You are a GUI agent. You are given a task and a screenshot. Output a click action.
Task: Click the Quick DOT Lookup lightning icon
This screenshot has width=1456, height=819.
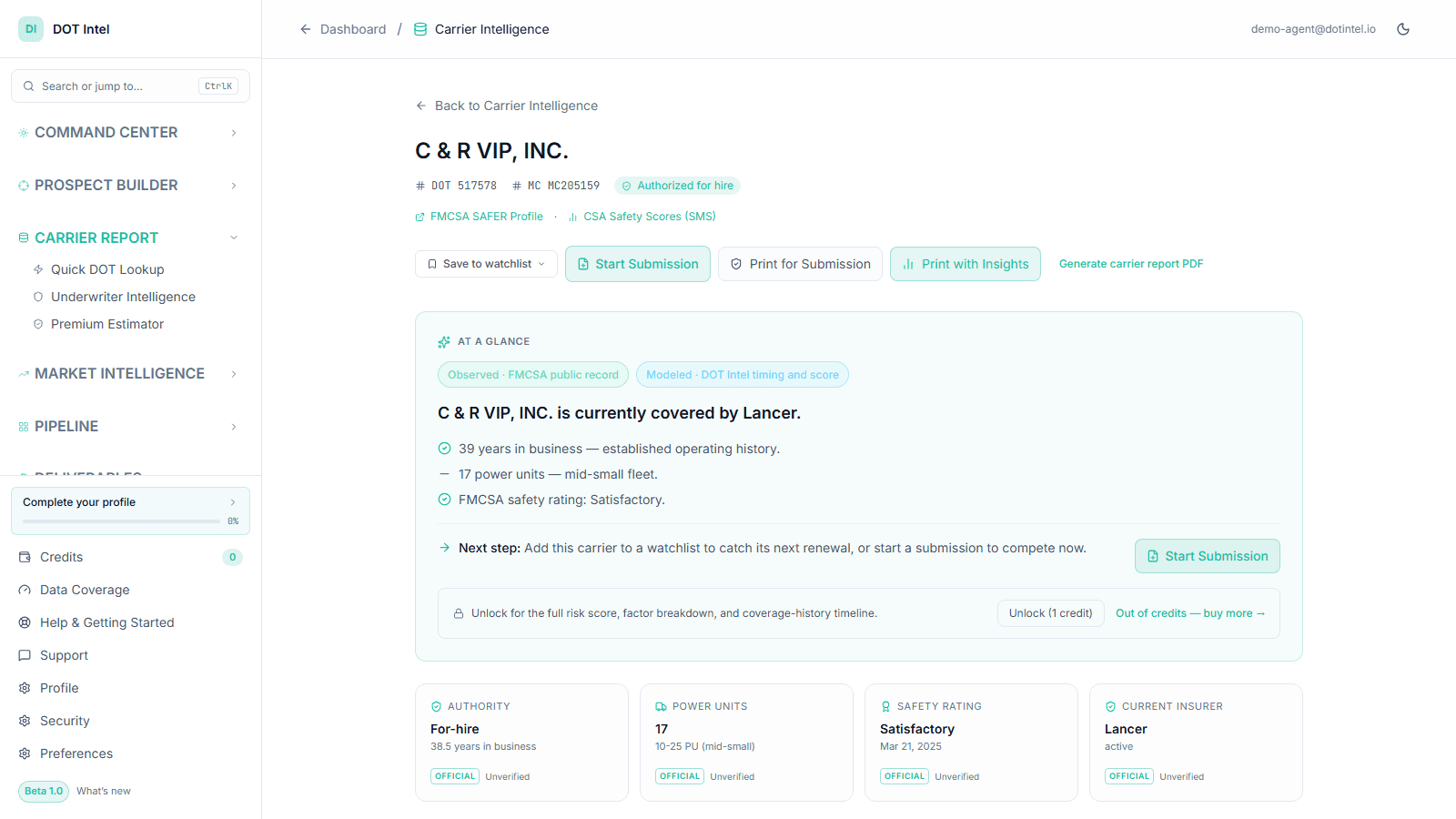coord(38,269)
